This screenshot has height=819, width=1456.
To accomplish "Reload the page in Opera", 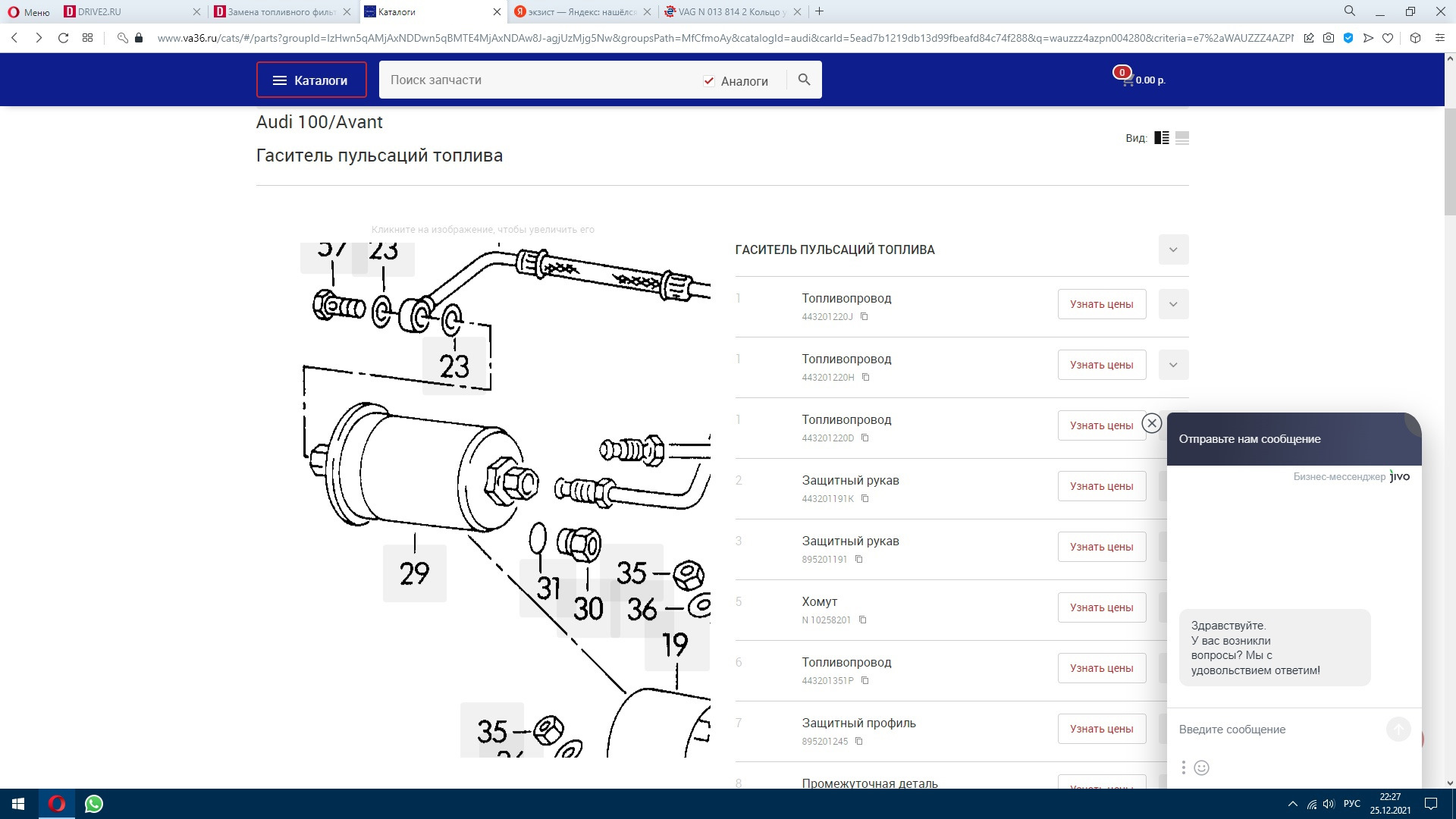I will pyautogui.click(x=63, y=38).
